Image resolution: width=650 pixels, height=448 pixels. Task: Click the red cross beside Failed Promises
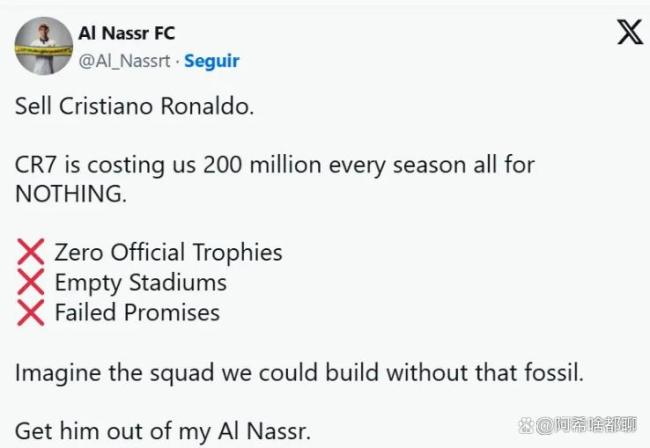tap(30, 313)
